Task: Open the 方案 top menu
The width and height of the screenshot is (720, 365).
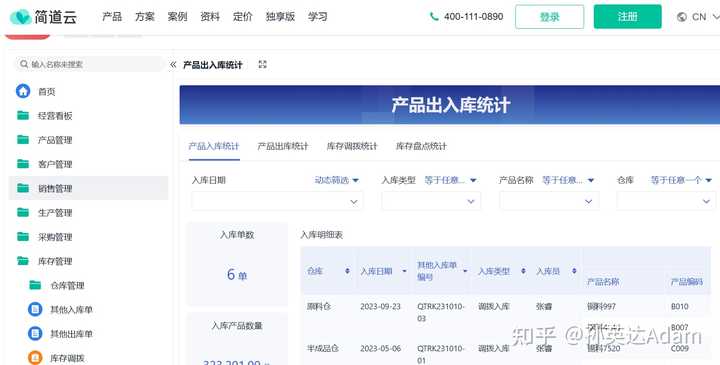Action: (145, 17)
